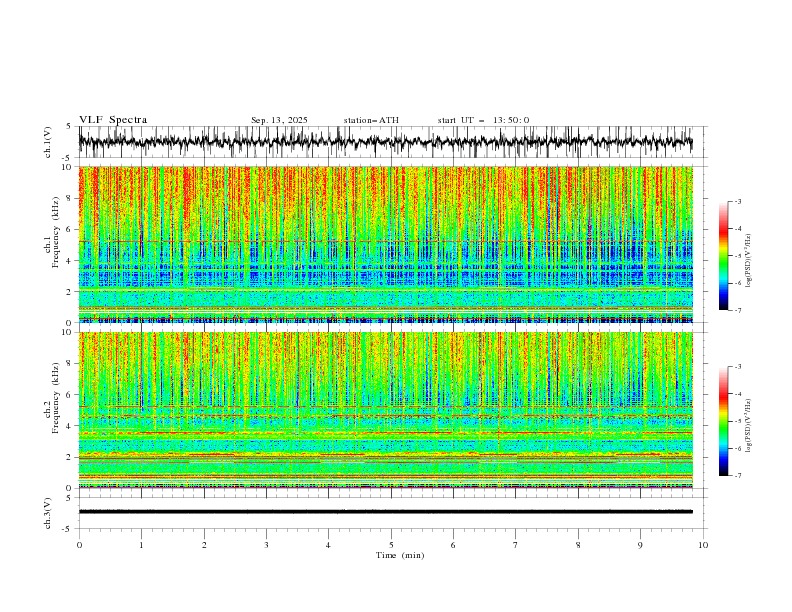The image size is (792, 612).
Task: Click the ch.3(V) waveform strip
Action: coord(386,512)
